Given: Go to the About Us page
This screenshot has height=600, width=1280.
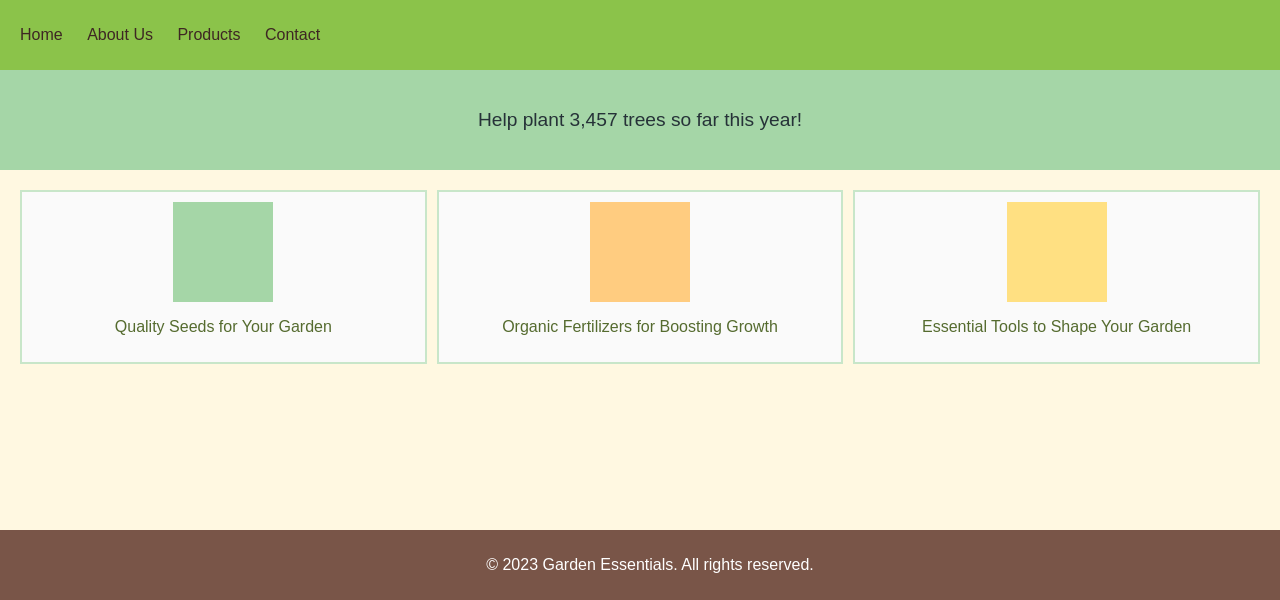Looking at the screenshot, I should click(x=120, y=35).
